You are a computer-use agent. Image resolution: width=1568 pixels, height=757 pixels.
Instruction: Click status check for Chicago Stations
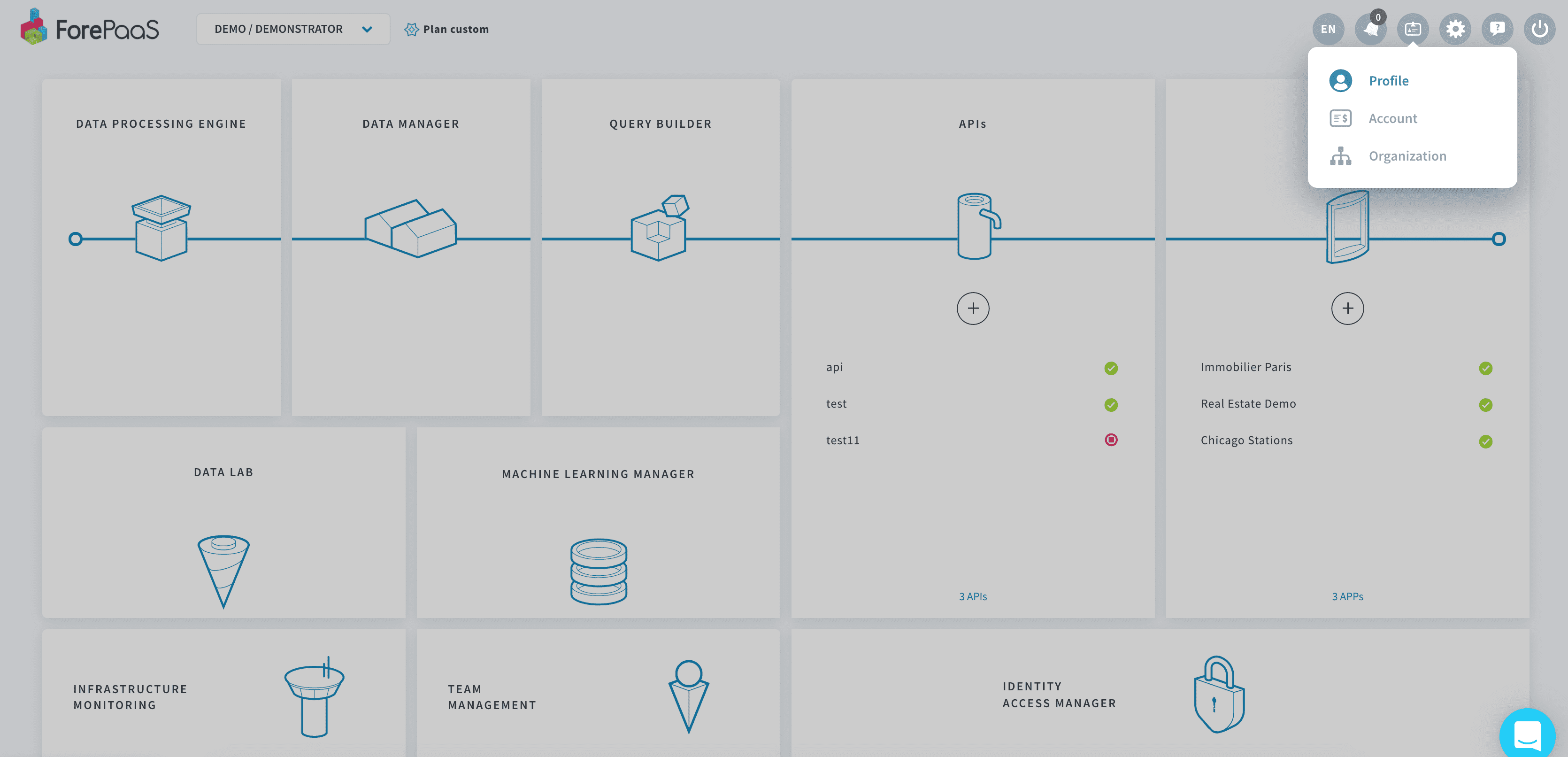pos(1485,441)
